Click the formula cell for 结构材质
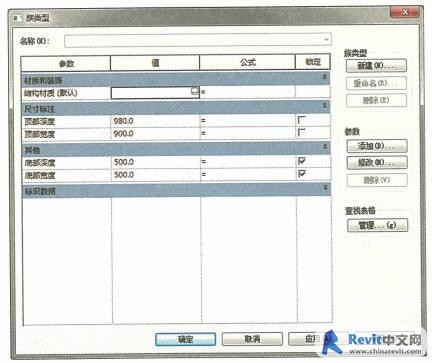The image size is (432, 363). pos(247,92)
